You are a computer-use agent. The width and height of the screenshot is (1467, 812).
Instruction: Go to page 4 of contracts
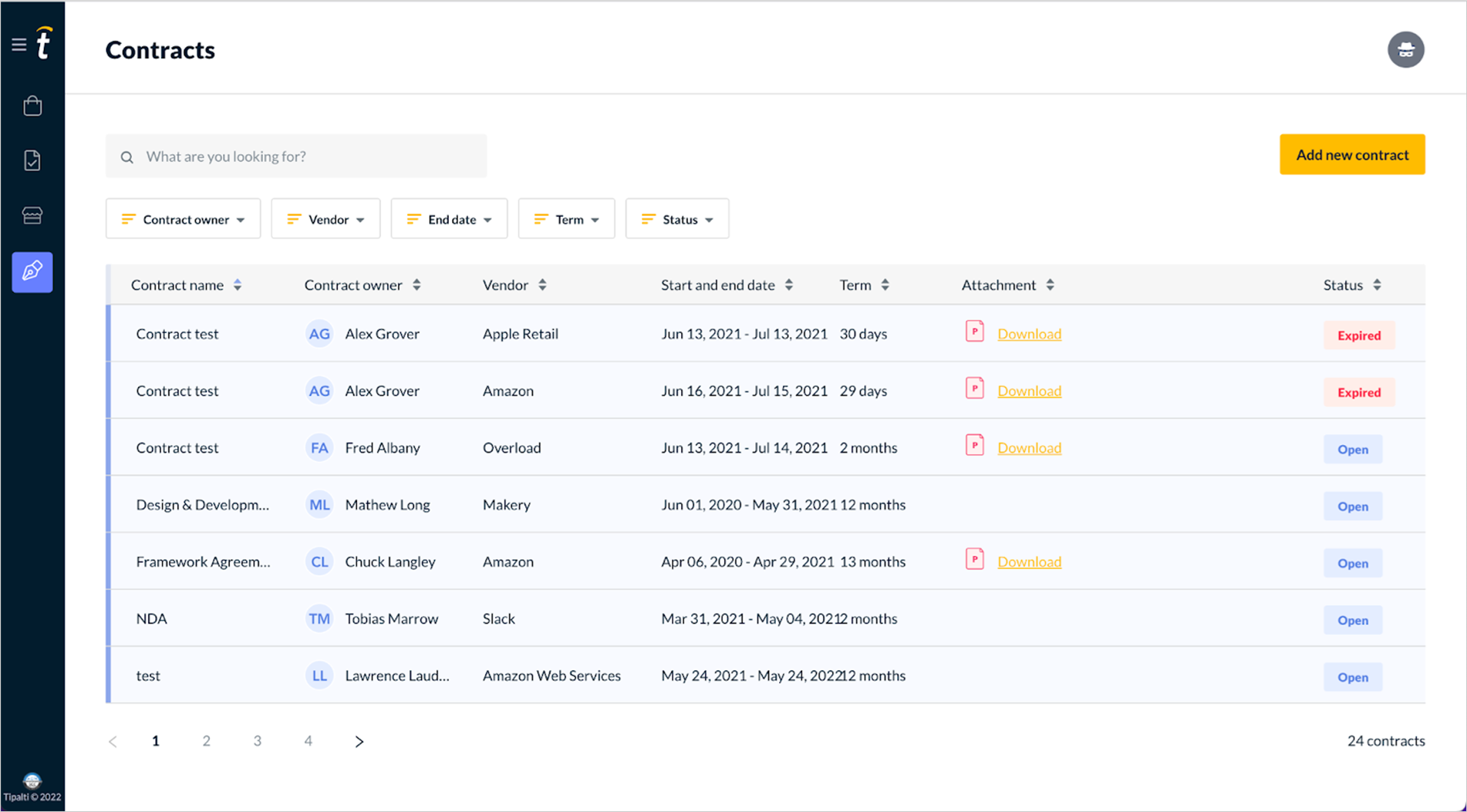[x=309, y=741]
